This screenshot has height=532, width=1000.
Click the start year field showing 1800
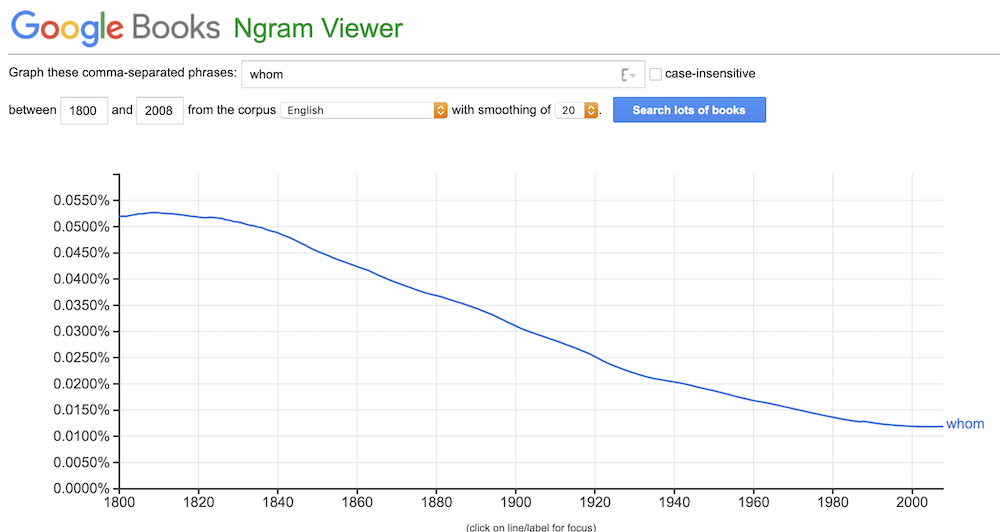coord(84,110)
